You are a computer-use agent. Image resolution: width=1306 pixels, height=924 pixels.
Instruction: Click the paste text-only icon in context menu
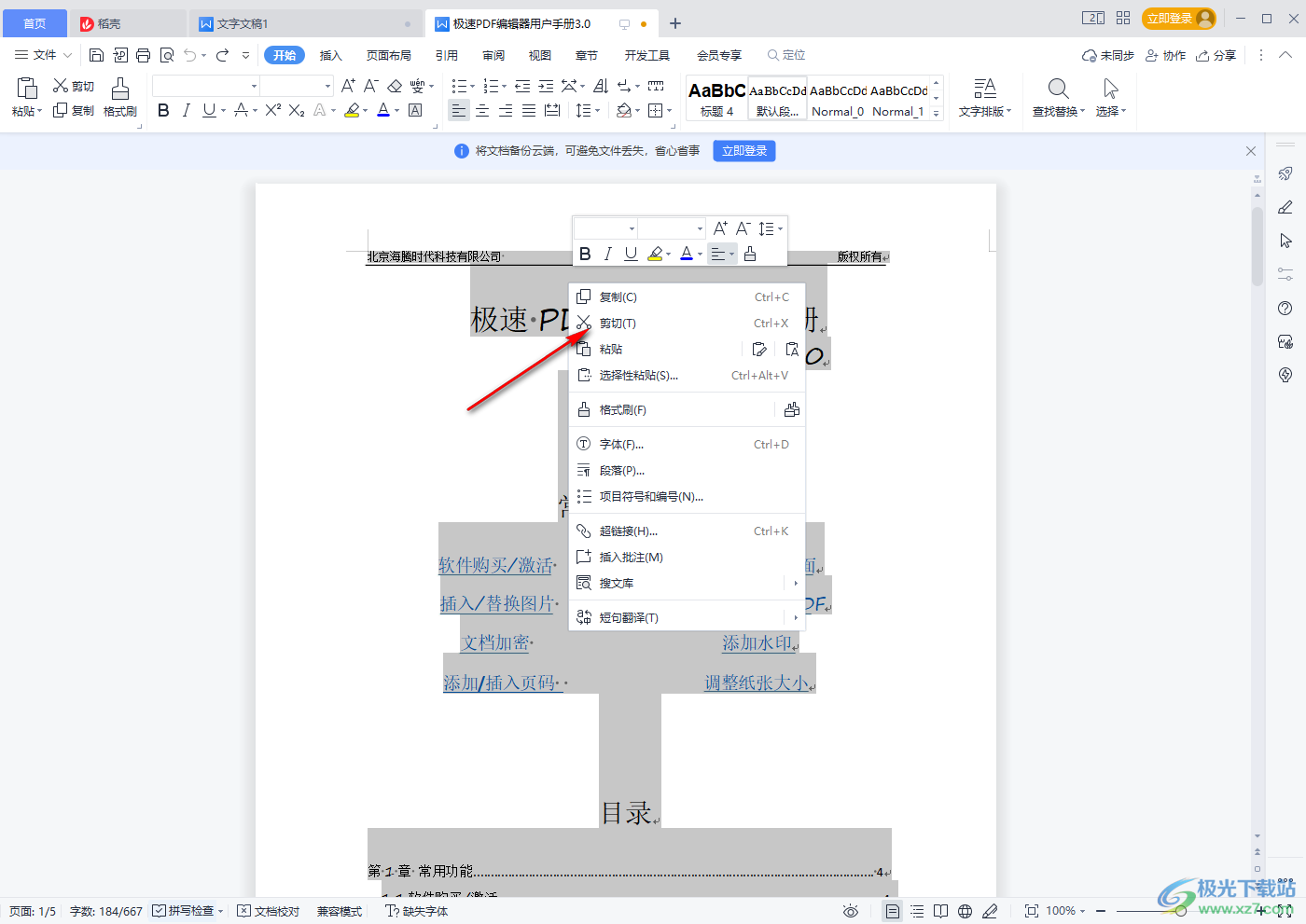[791, 350]
